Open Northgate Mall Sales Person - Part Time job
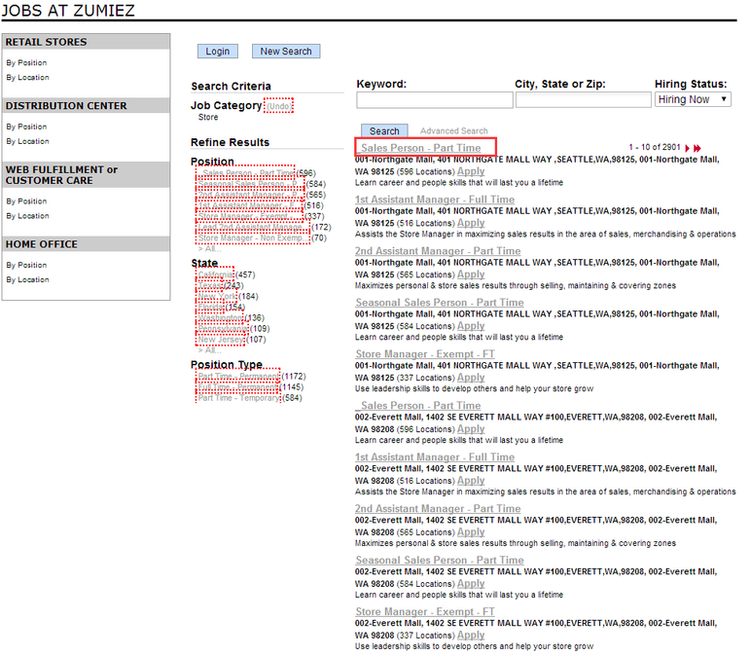750x656 pixels. (x=418, y=148)
